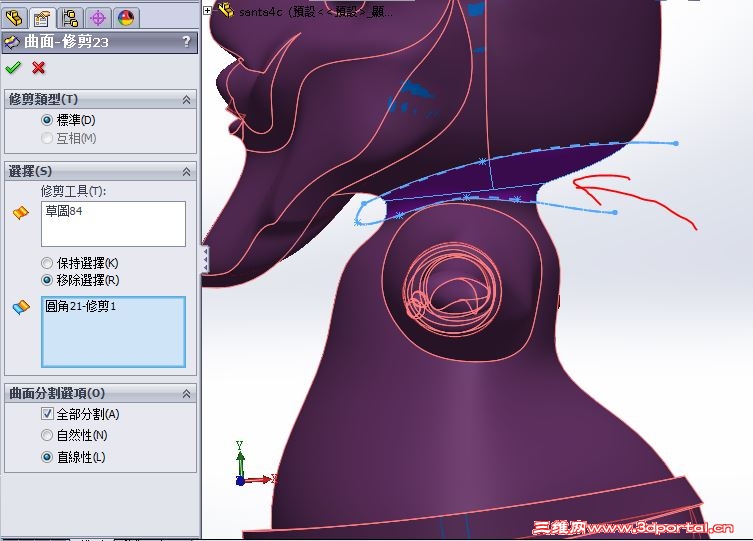Click the panel collapse handle on left edge

[x=206, y=260]
